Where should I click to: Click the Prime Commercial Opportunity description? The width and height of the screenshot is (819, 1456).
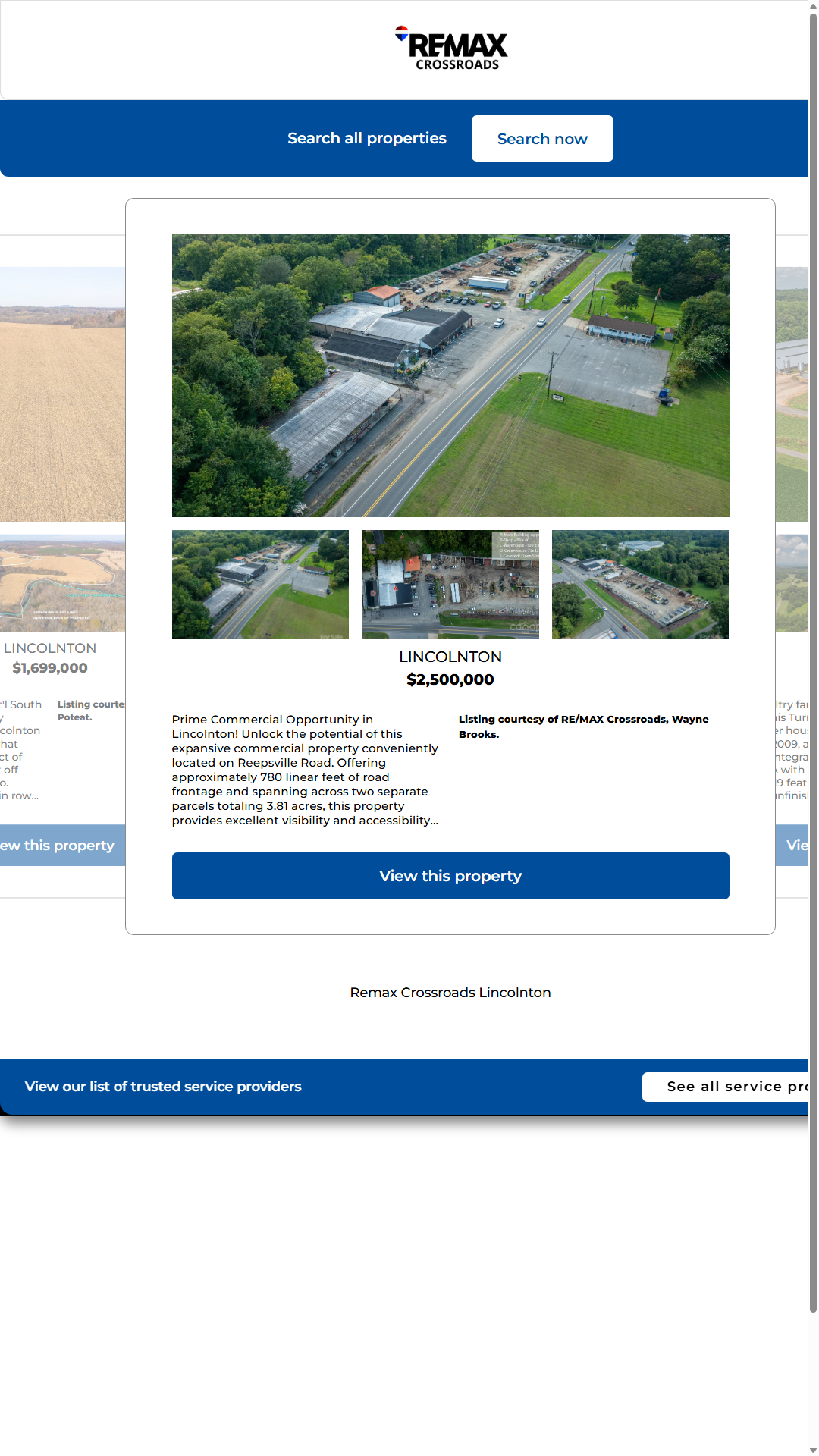(x=305, y=770)
